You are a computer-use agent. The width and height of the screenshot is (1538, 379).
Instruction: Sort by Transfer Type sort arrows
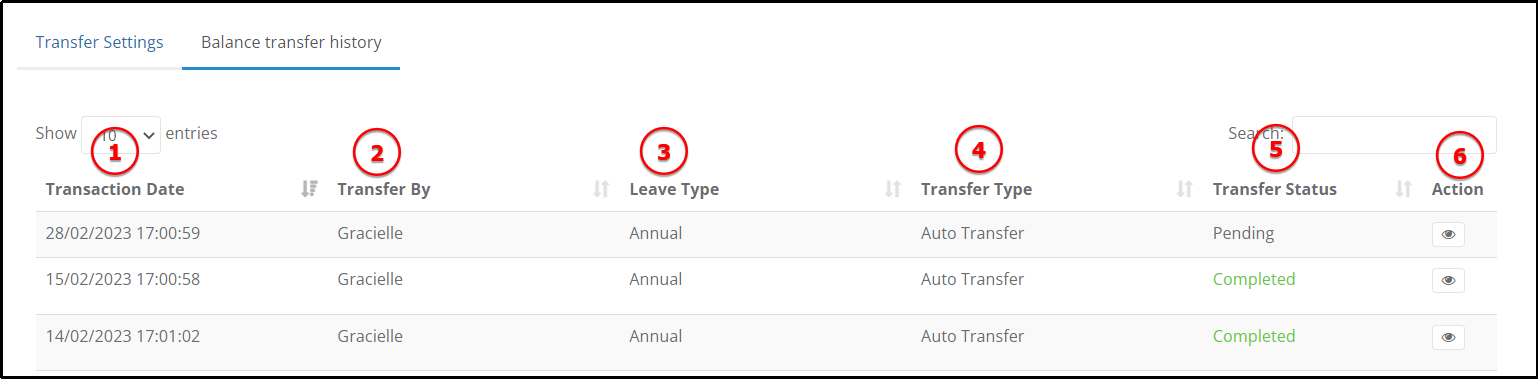click(x=1185, y=189)
